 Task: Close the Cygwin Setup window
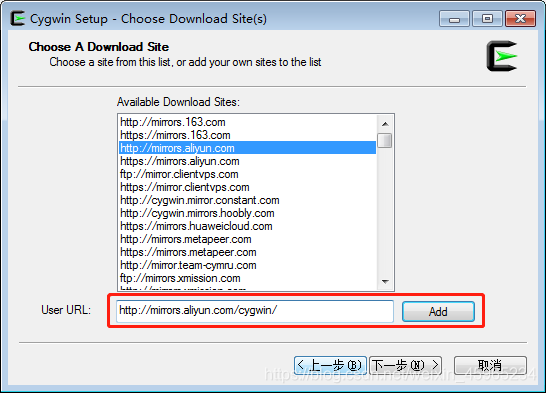click(520, 19)
